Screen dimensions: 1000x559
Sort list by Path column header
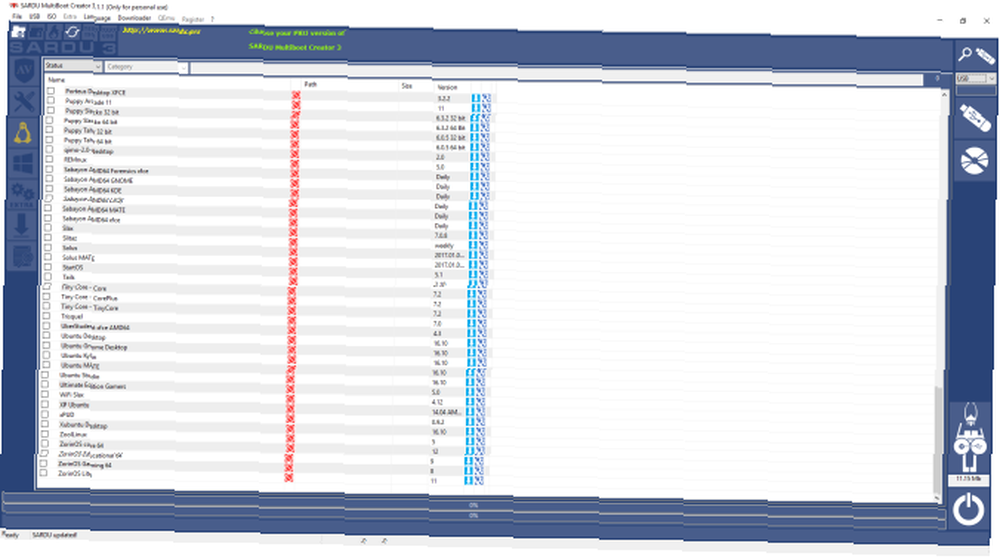[311, 84]
